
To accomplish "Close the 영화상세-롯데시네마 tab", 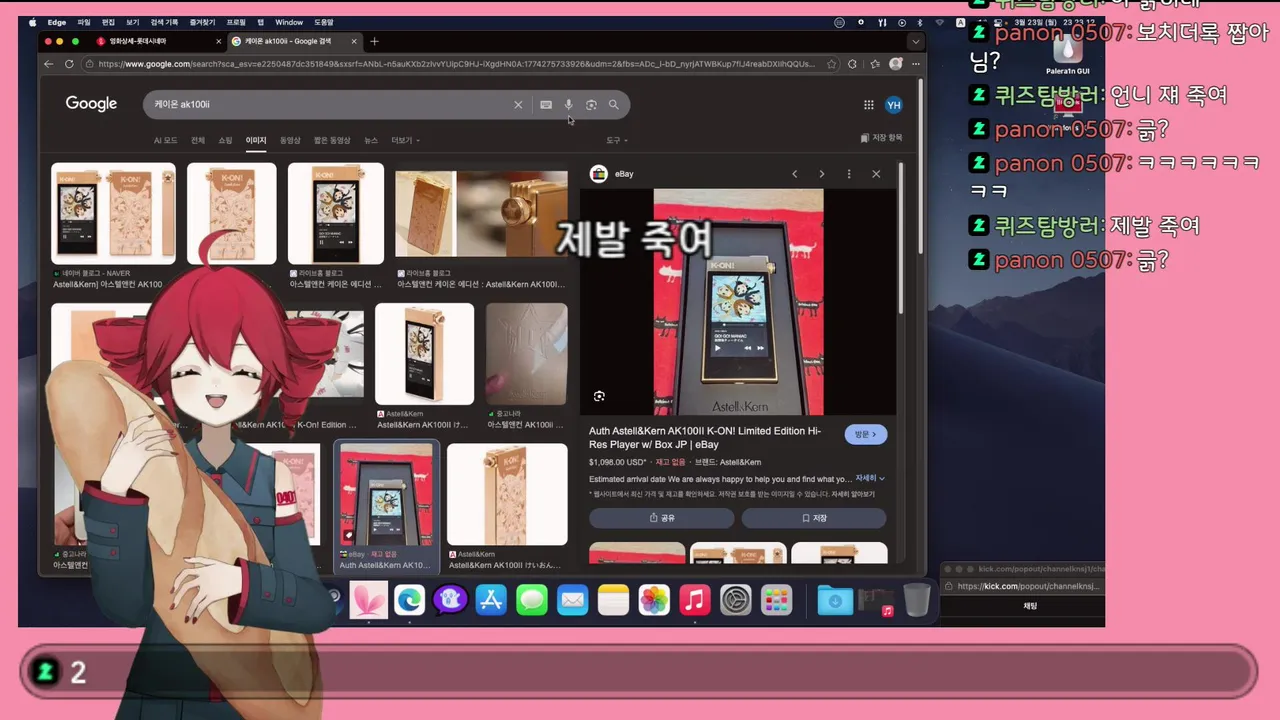I will [x=219, y=41].
